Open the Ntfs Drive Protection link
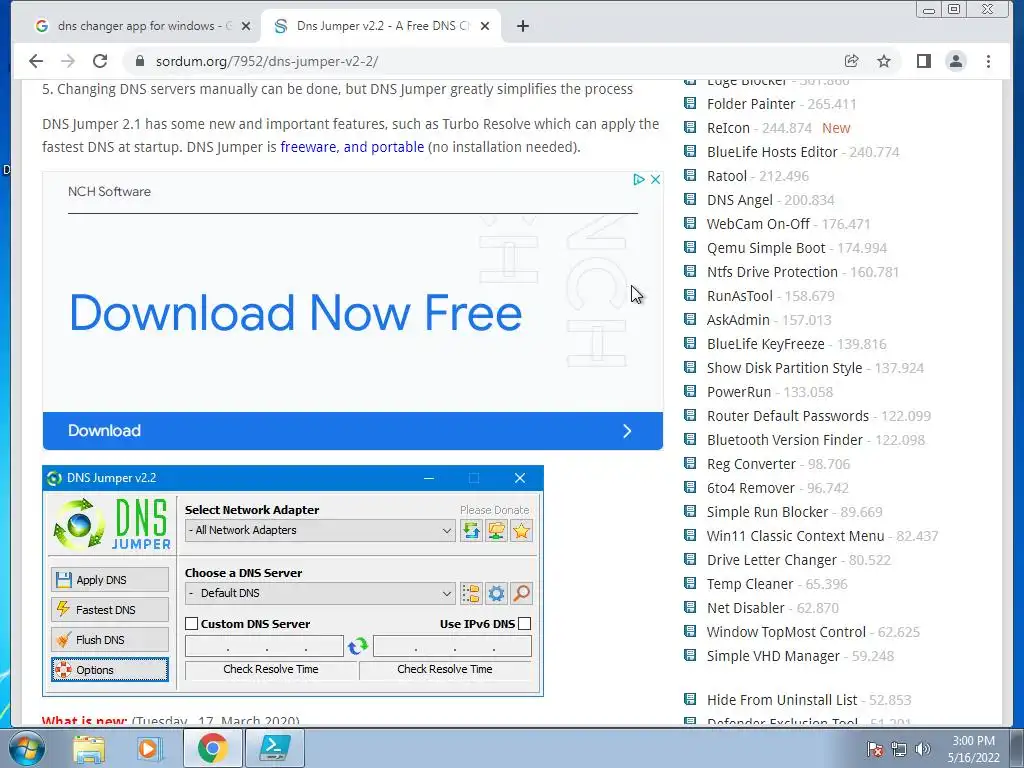Image resolution: width=1024 pixels, height=768 pixels. pos(772,272)
